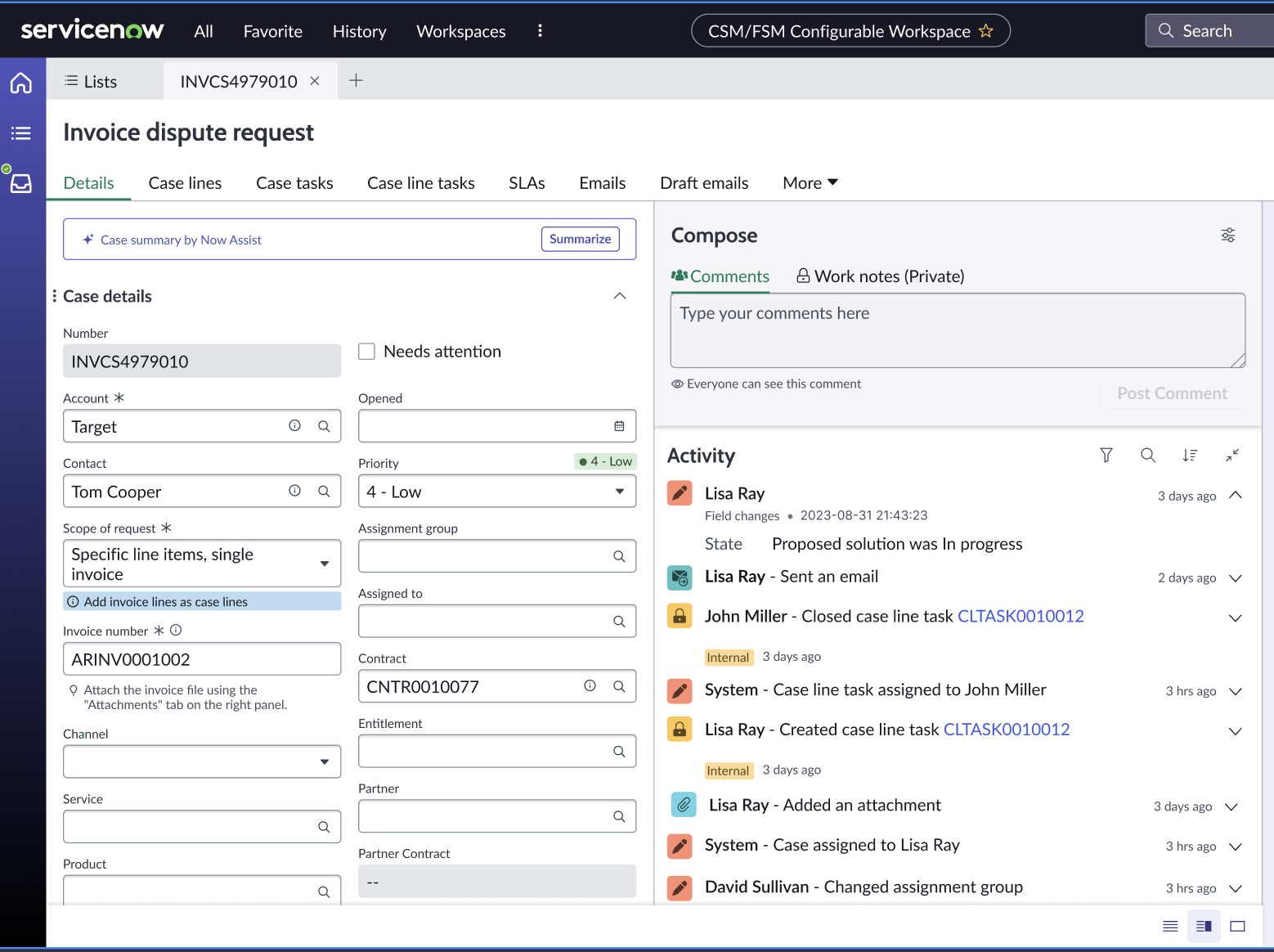
Task: Open the three-dot overflow menu in the header
Action: click(x=540, y=31)
